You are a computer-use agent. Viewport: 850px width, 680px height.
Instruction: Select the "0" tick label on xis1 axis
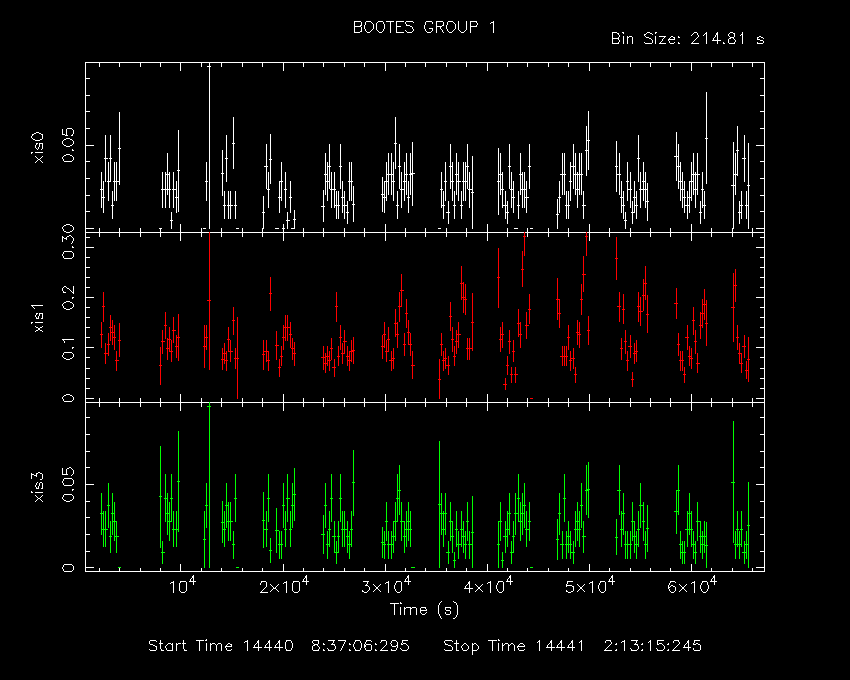[x=69, y=398]
